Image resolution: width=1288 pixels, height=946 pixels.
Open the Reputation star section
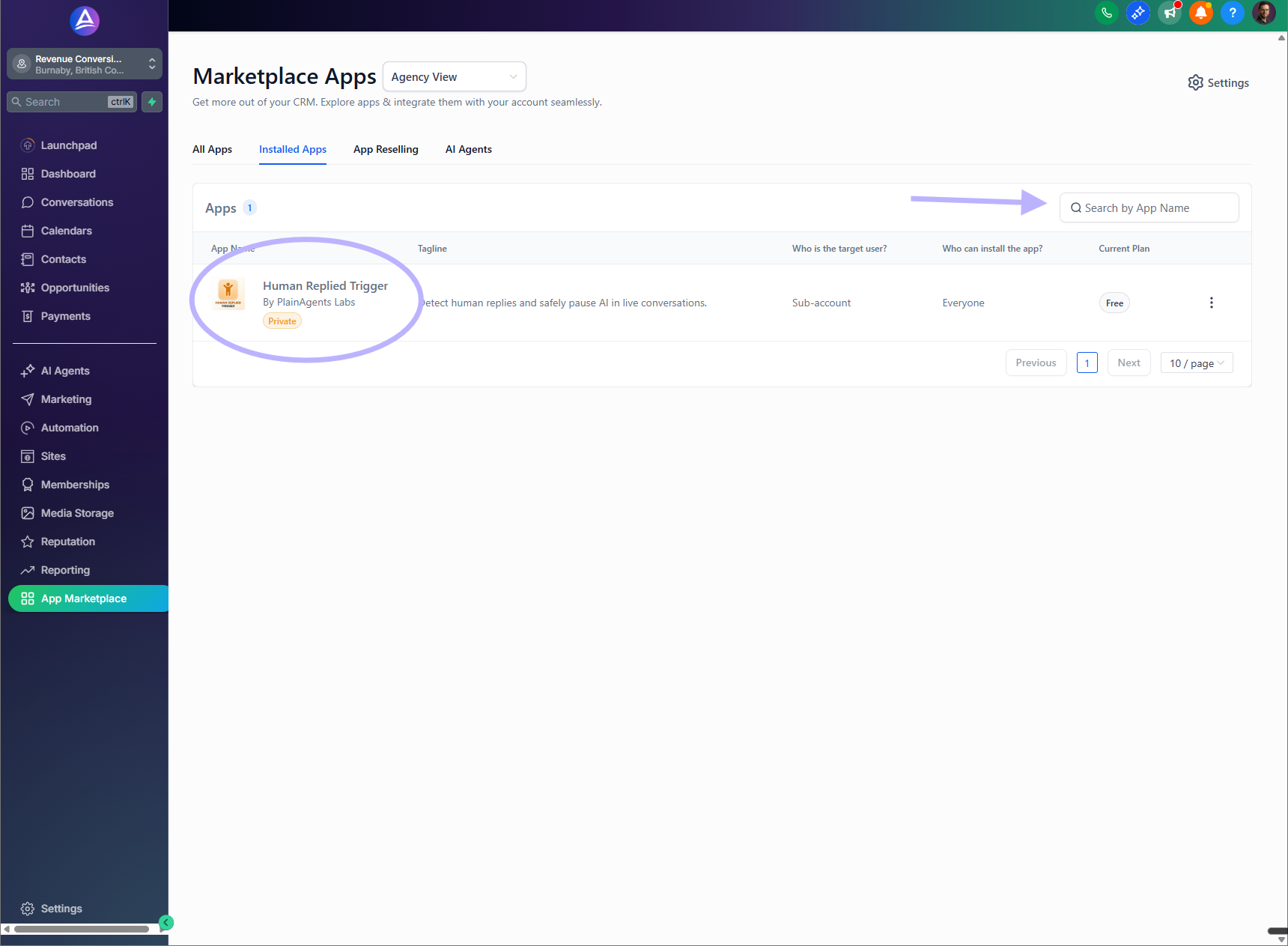pyautogui.click(x=28, y=542)
